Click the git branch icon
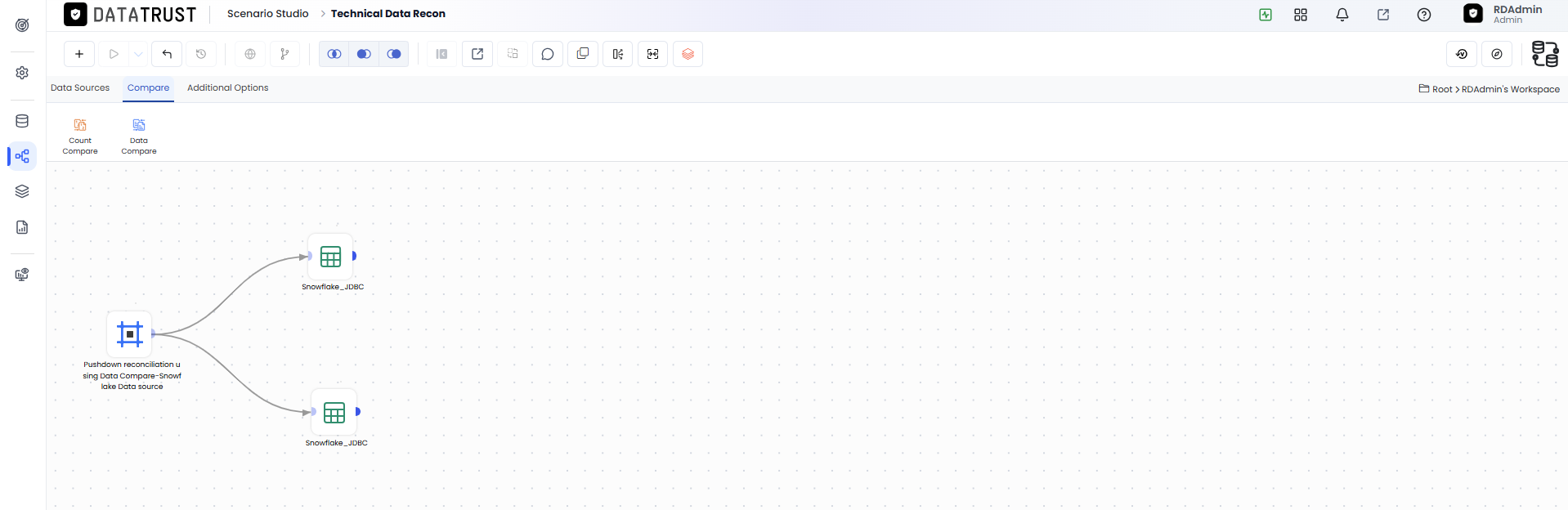The width and height of the screenshot is (1568, 510). tap(284, 54)
